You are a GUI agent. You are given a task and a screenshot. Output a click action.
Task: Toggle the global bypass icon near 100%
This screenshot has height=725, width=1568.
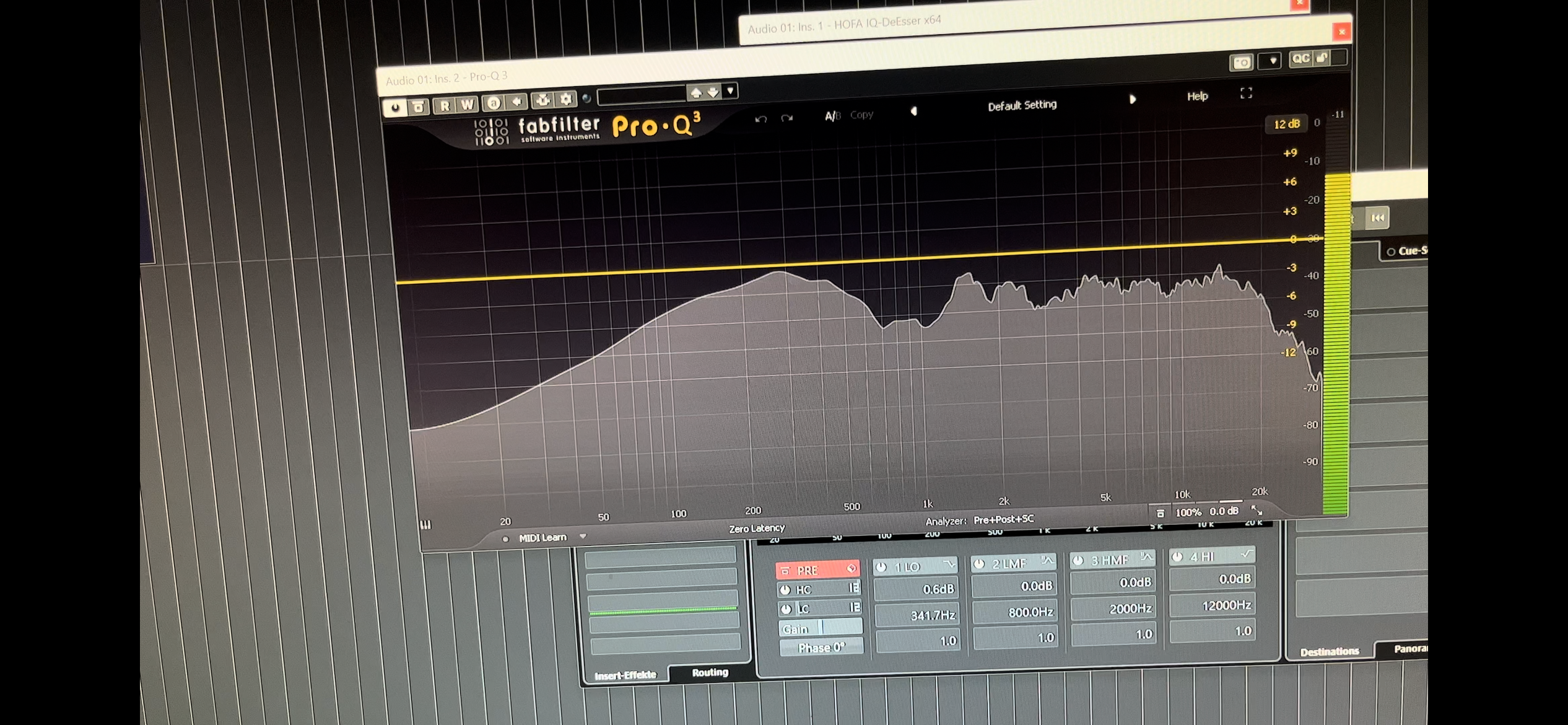pos(1161,514)
